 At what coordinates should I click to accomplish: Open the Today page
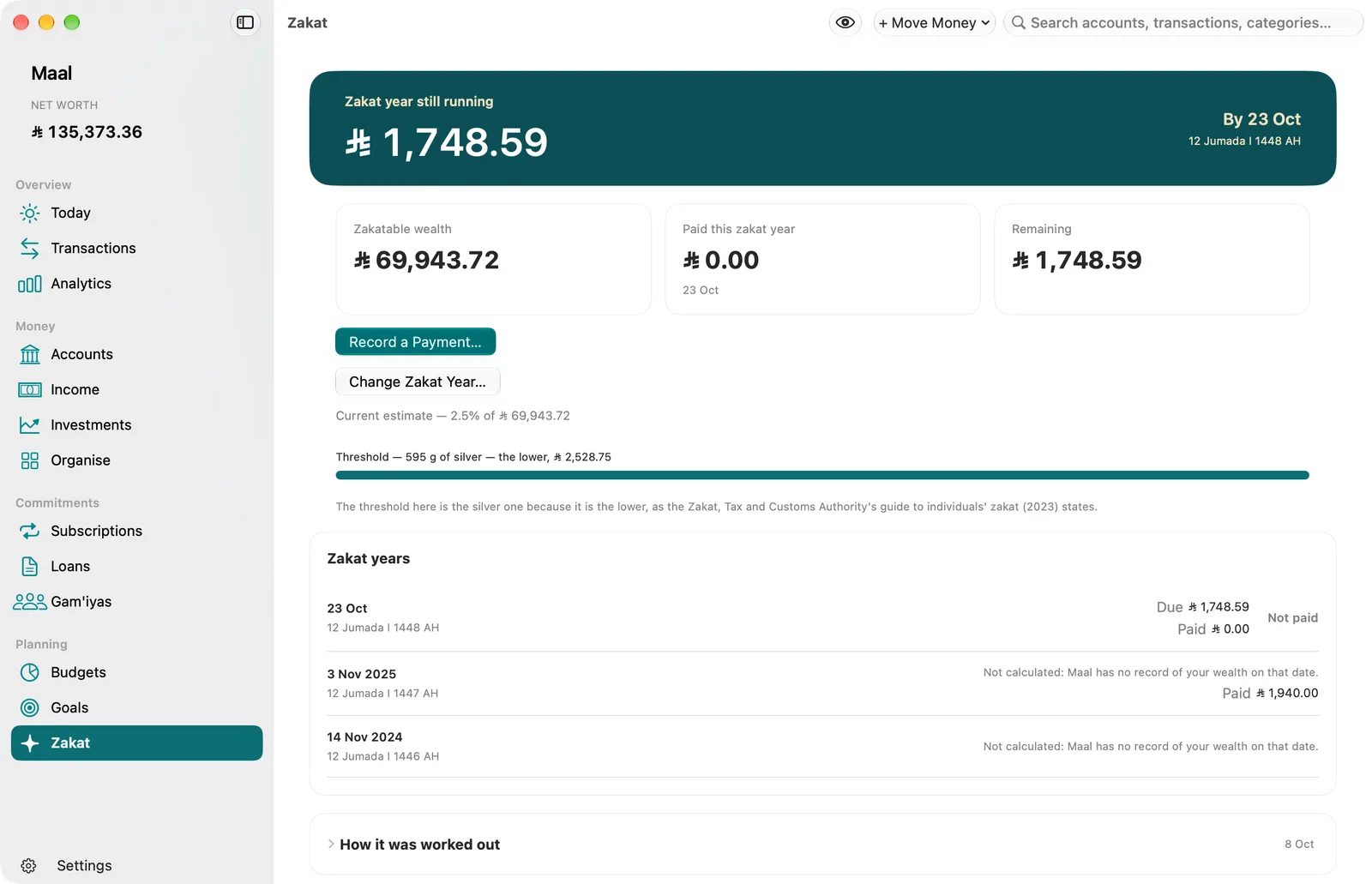pos(70,213)
